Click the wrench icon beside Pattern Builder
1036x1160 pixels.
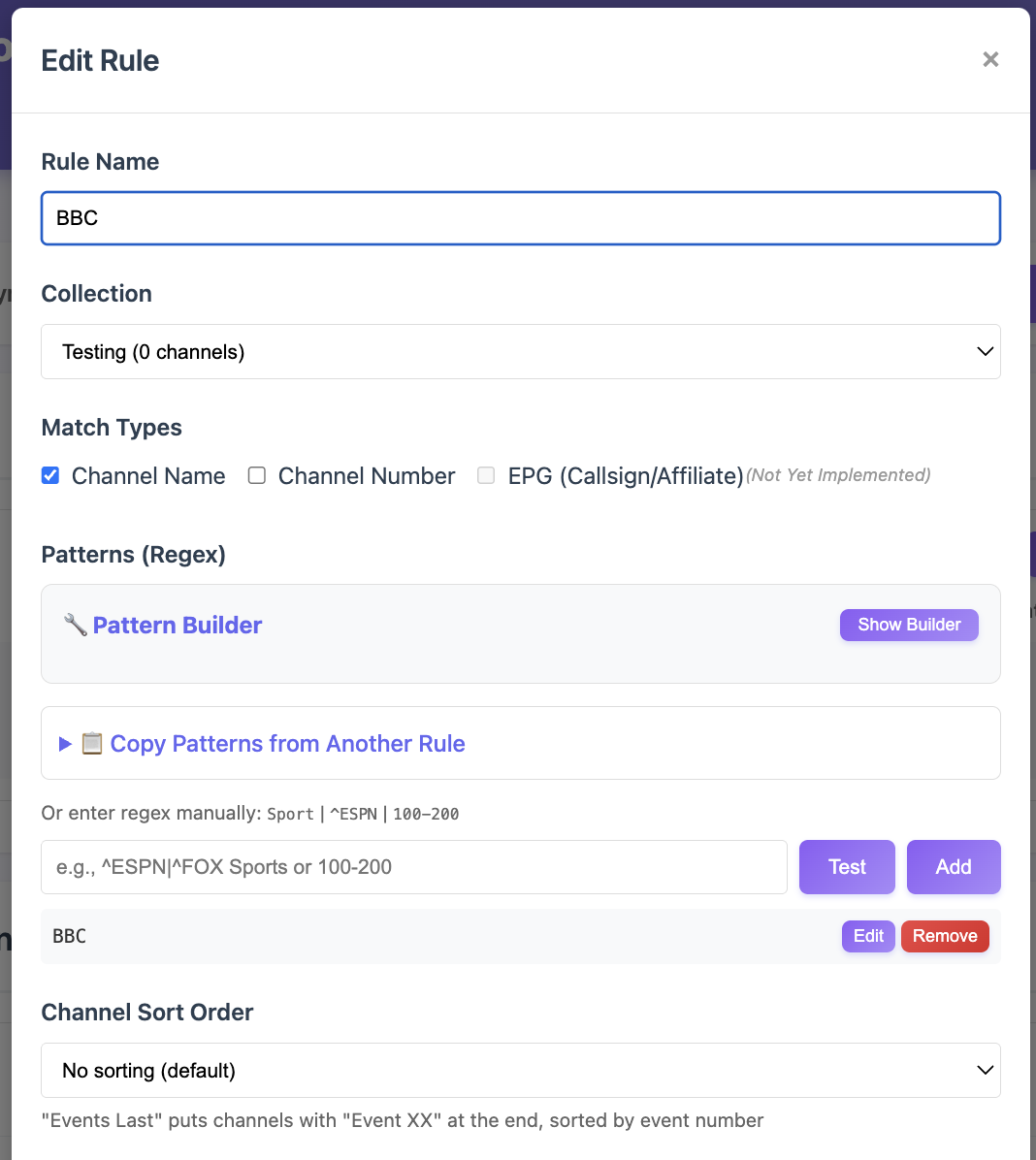tap(75, 625)
